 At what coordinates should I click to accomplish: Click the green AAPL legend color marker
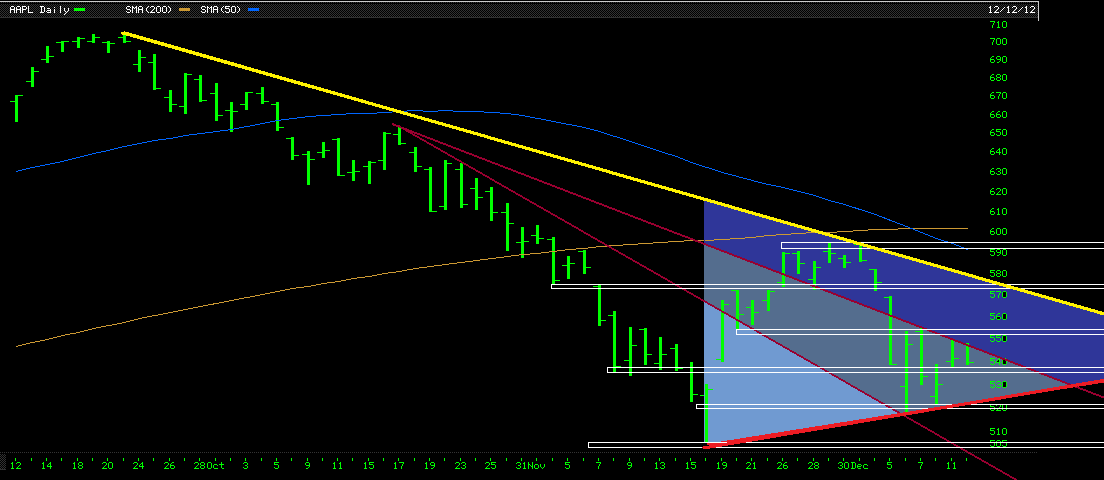80,10
